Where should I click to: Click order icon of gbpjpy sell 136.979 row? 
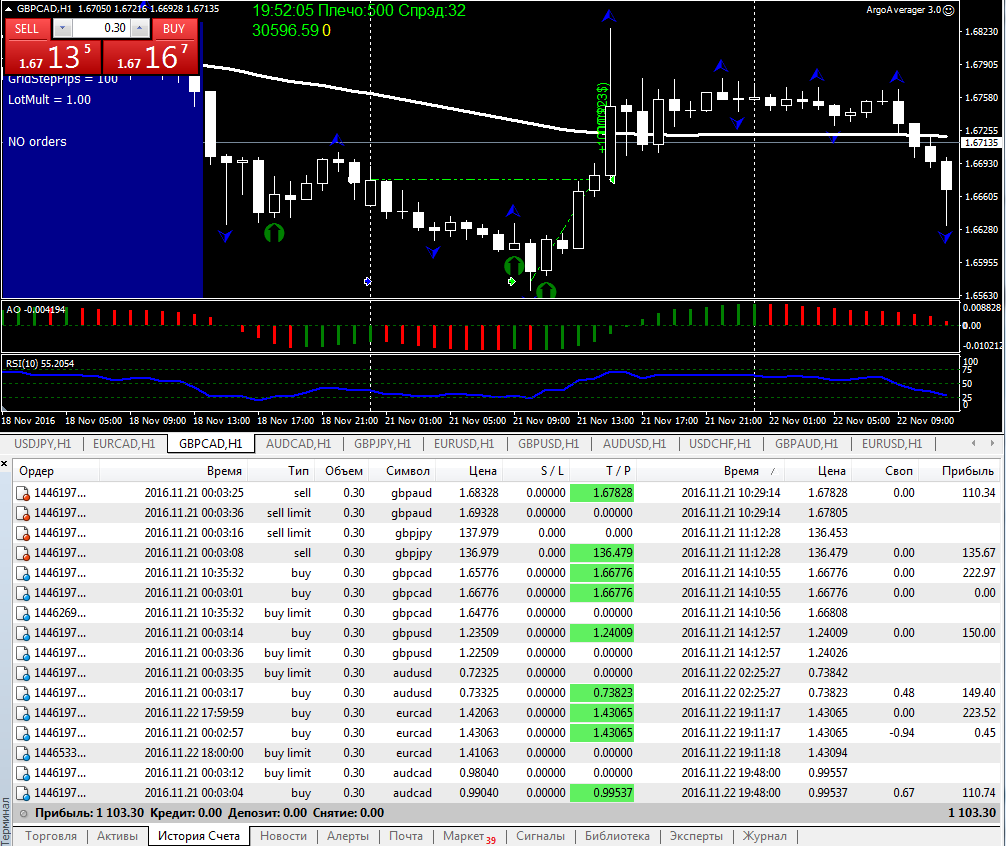coord(22,554)
